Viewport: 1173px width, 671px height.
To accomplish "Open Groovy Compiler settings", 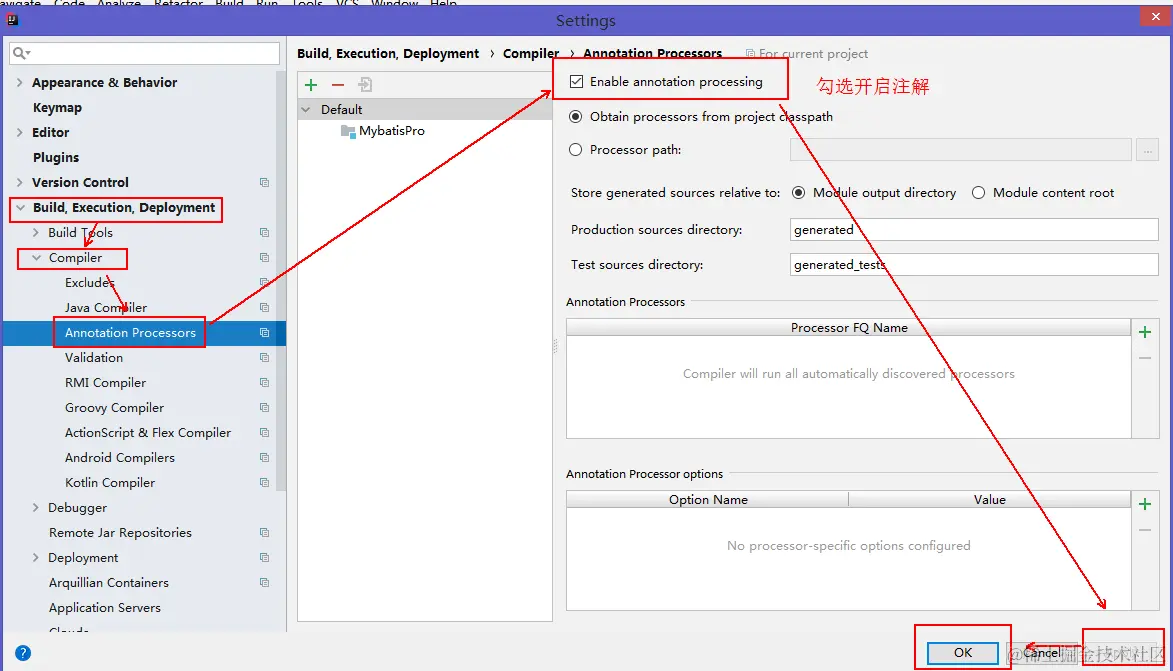I will (x=114, y=408).
